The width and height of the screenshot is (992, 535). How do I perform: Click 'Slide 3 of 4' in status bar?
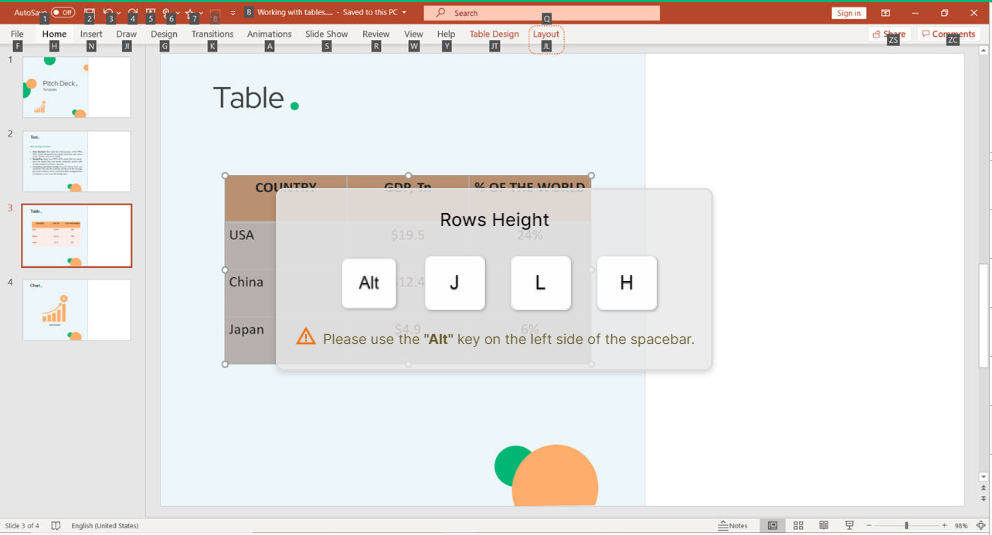[x=22, y=526]
